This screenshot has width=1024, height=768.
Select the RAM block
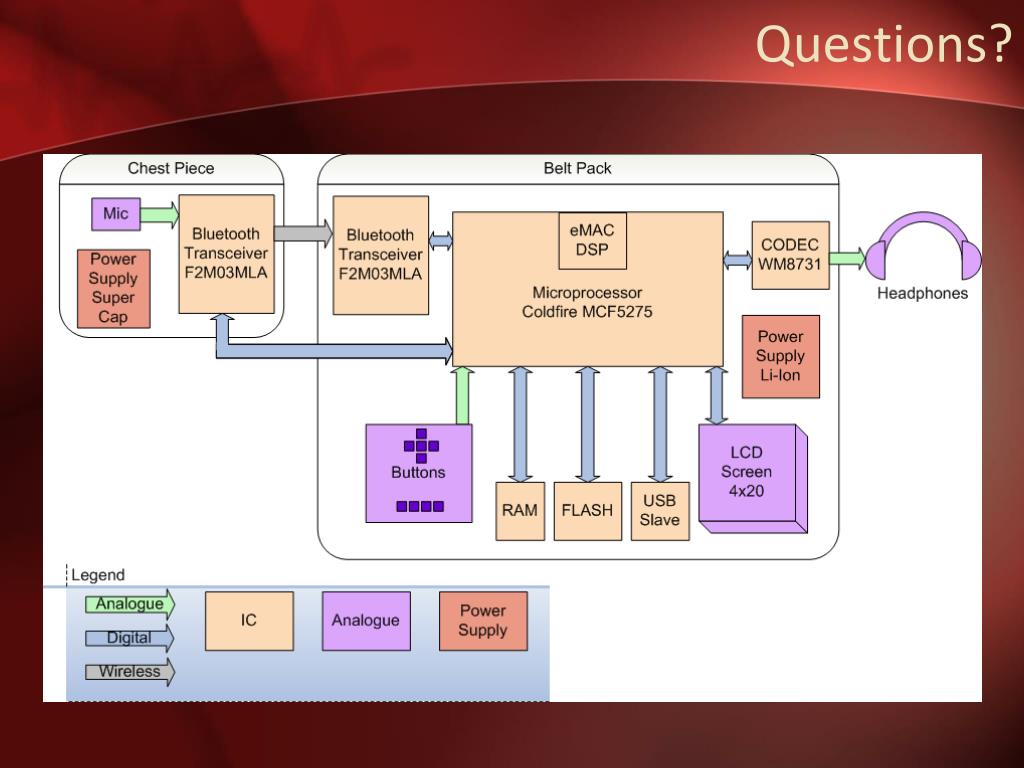click(x=520, y=511)
